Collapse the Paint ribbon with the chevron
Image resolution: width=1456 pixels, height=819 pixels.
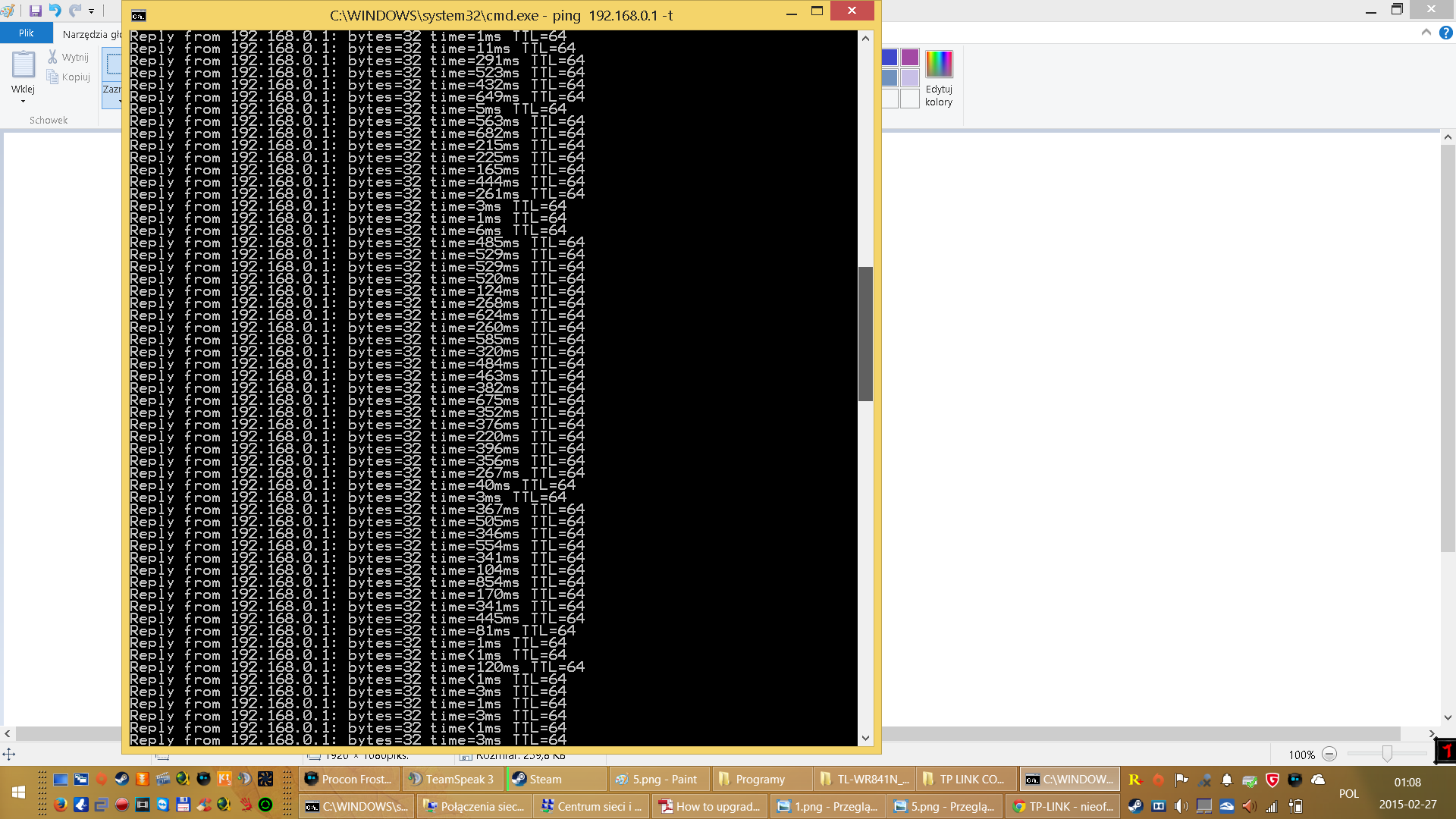pos(1426,33)
